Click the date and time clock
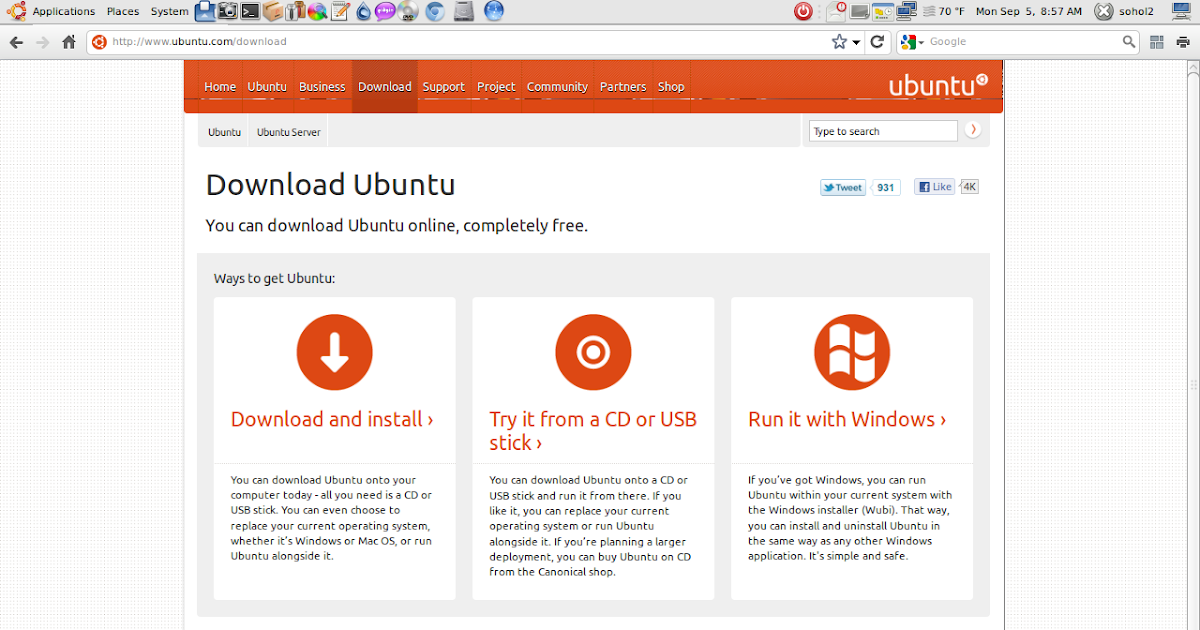 pyautogui.click(x=1029, y=12)
